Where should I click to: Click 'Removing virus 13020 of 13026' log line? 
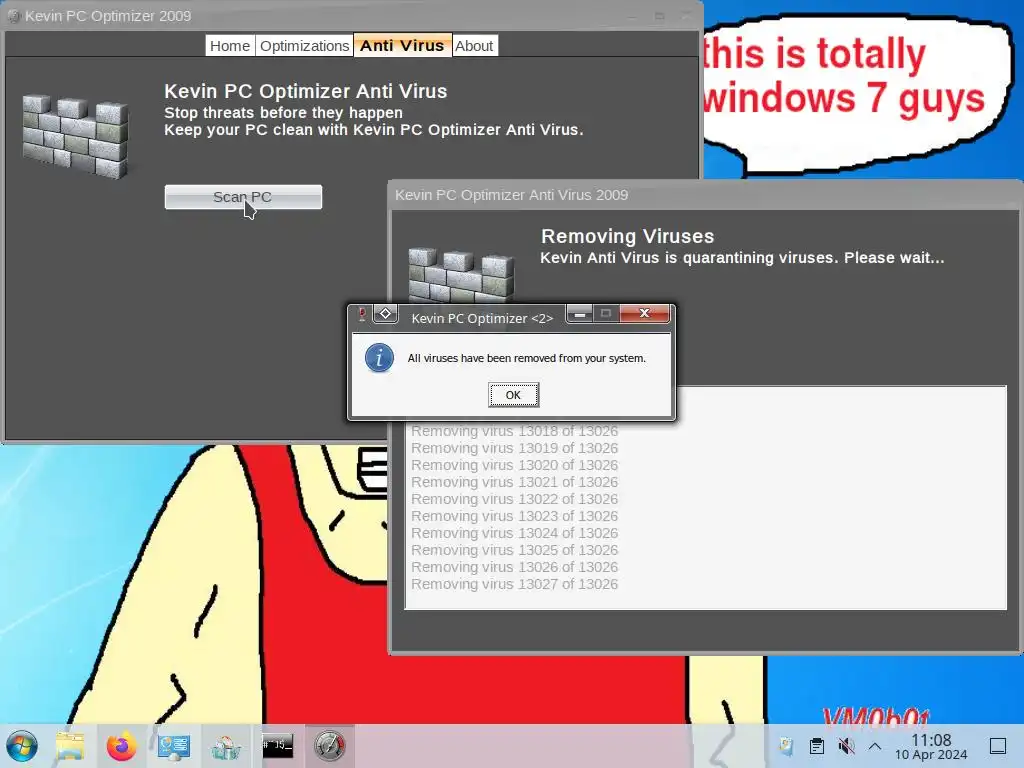(515, 465)
